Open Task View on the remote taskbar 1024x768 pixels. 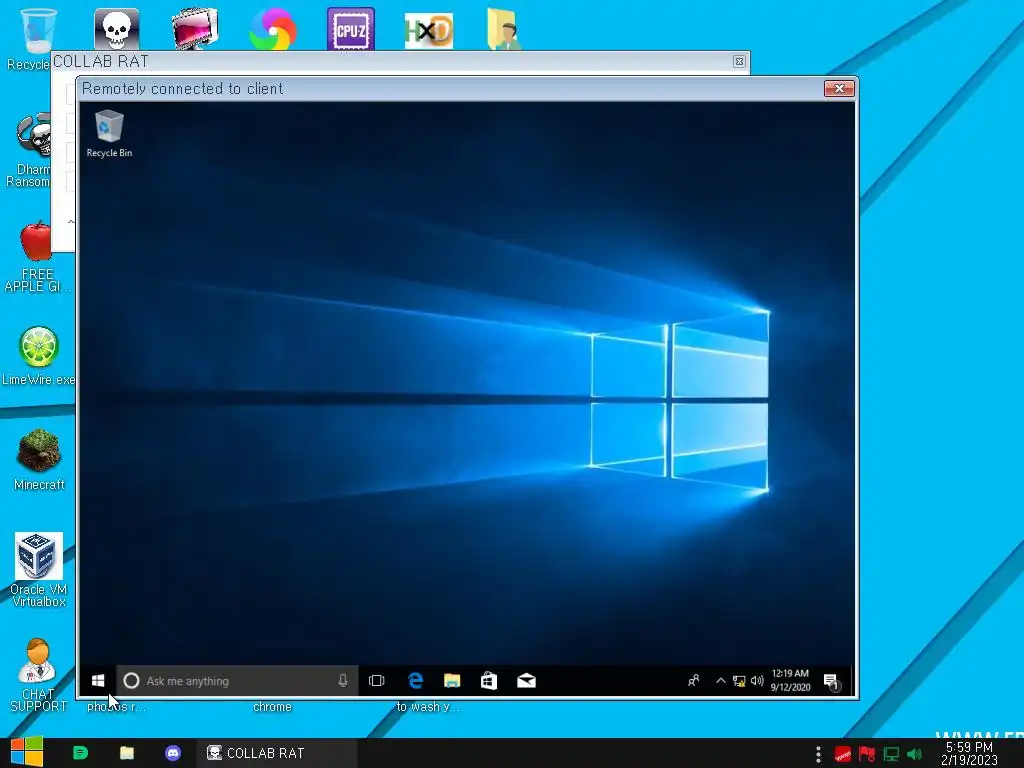click(x=377, y=681)
